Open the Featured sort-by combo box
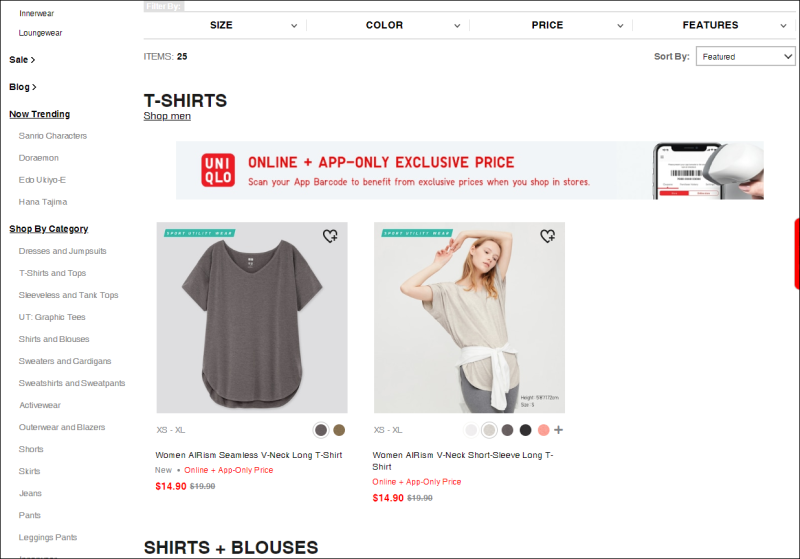This screenshot has height=559, width=800. click(745, 57)
